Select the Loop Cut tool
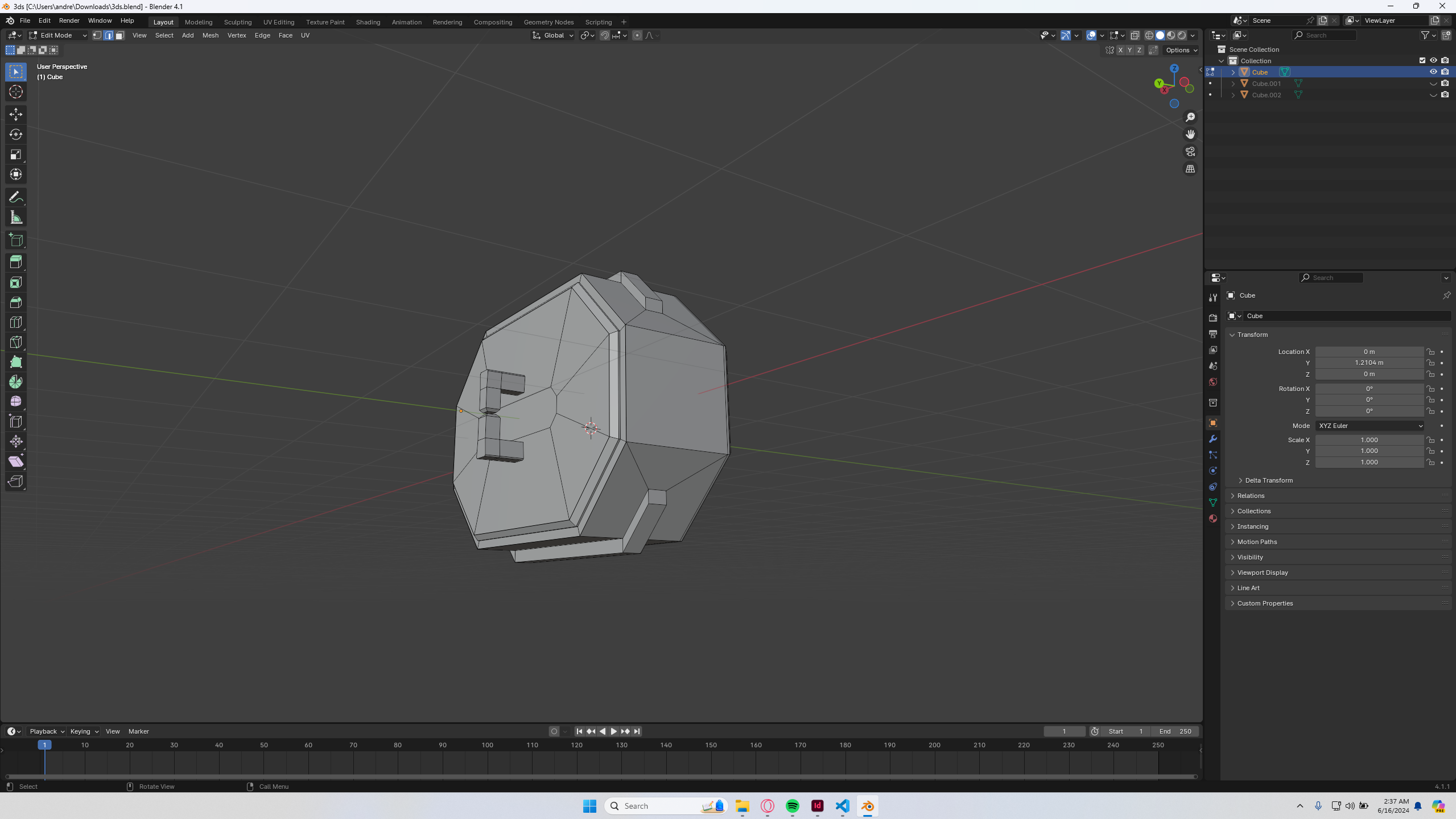 tap(16, 322)
